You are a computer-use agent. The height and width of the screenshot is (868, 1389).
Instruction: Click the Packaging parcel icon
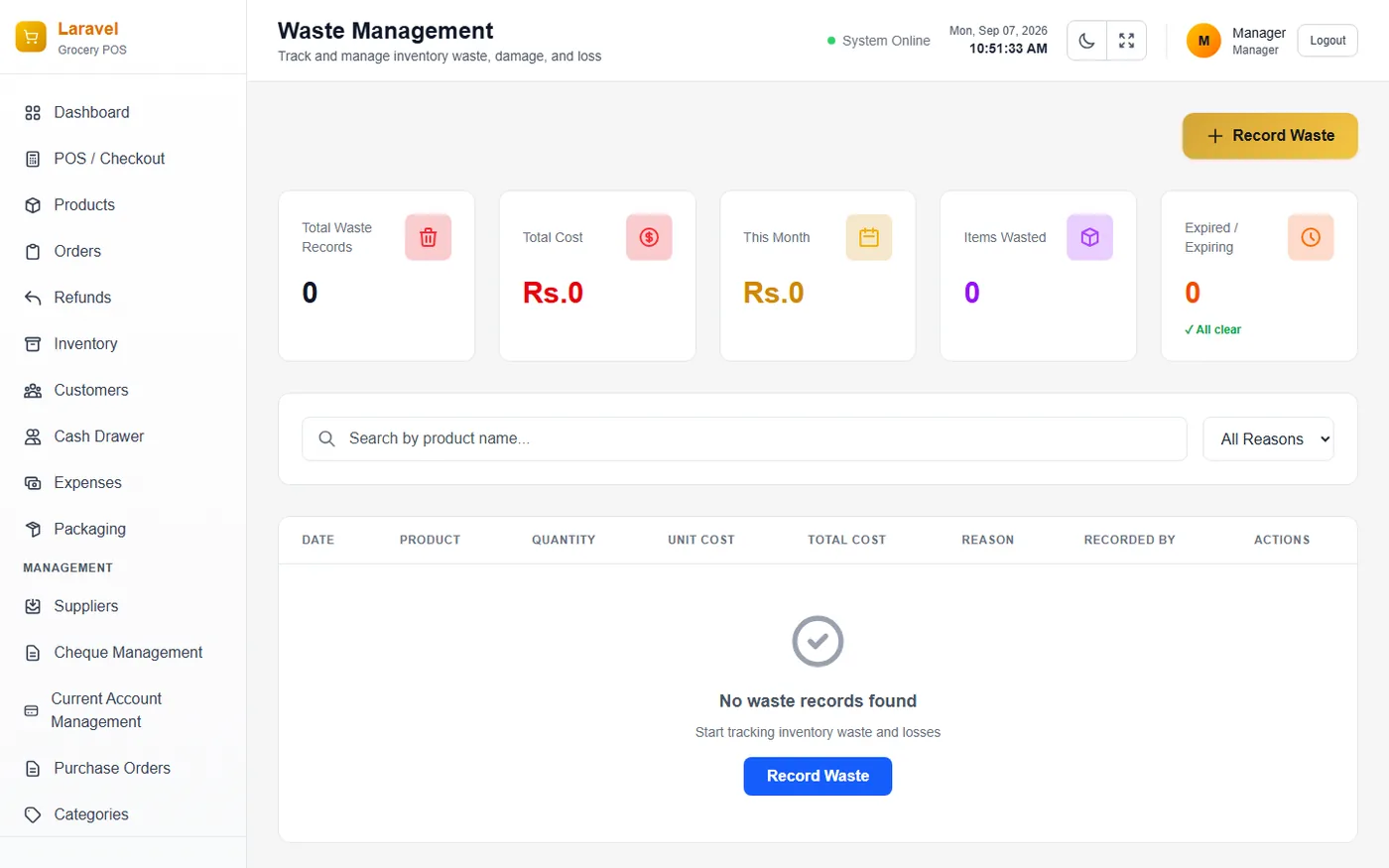click(x=33, y=530)
